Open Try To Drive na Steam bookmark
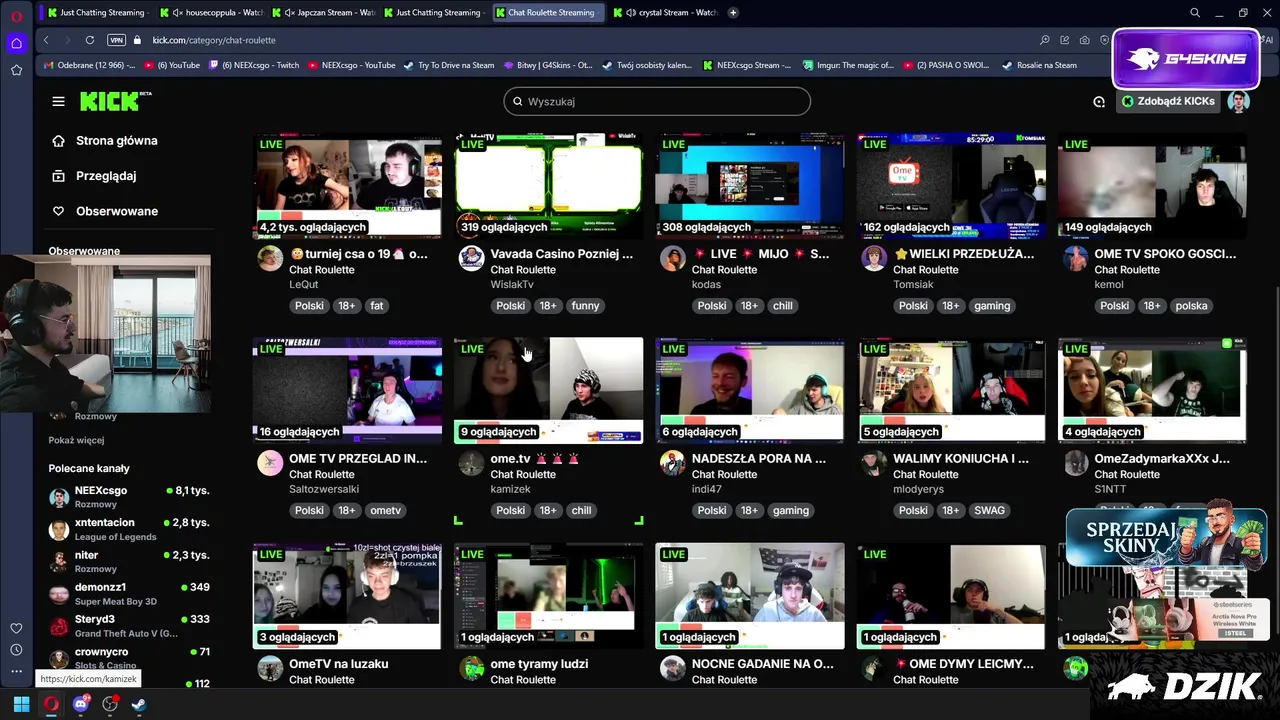Viewport: 1280px width, 720px height. pos(448,65)
